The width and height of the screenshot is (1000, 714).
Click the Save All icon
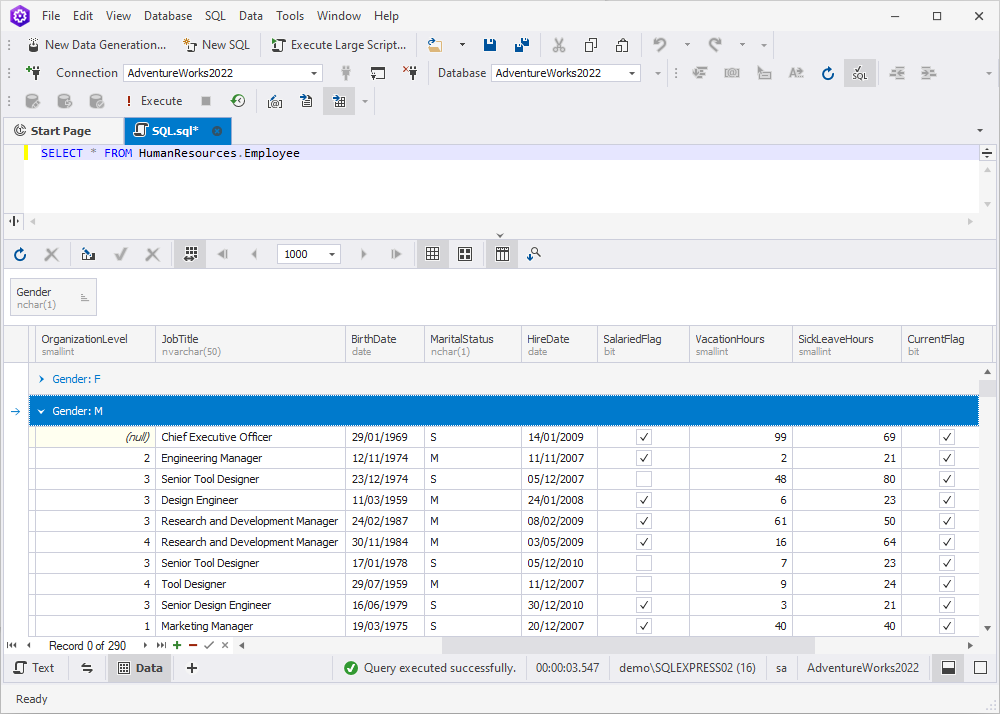[522, 45]
